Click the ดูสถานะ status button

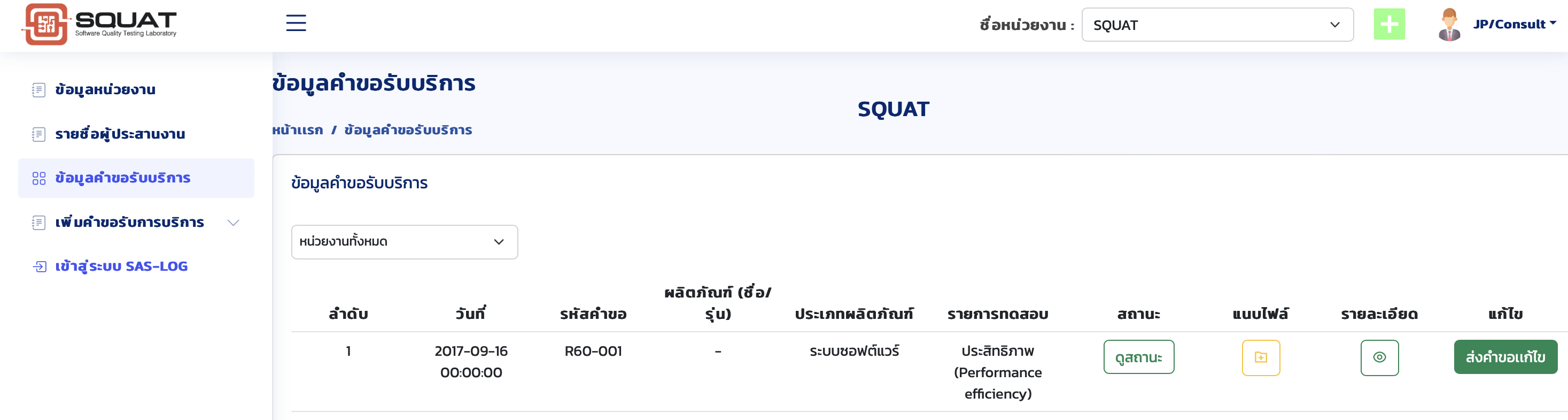[x=1138, y=357]
